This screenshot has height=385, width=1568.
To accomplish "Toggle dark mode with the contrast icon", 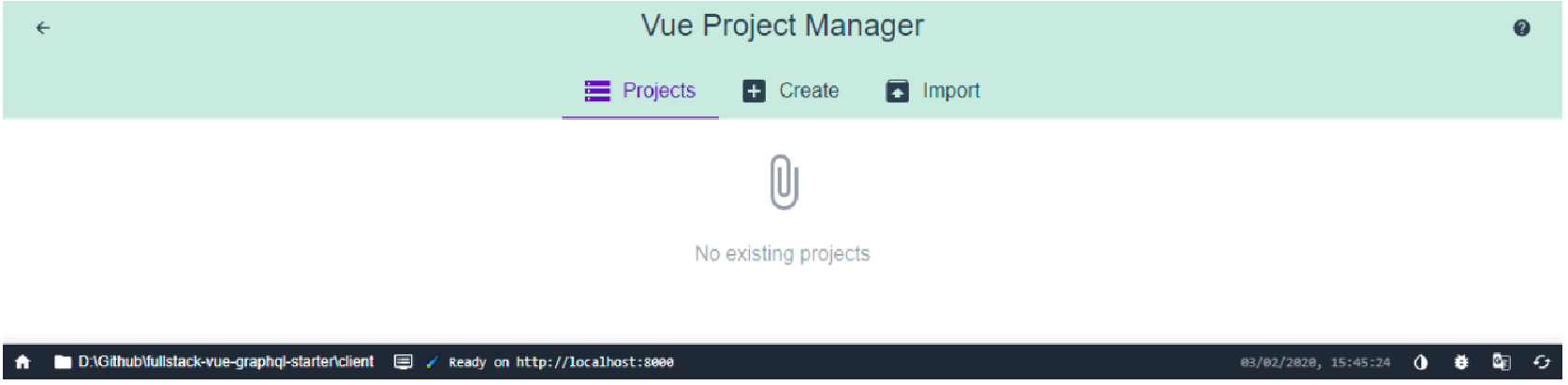I will click(1421, 362).
